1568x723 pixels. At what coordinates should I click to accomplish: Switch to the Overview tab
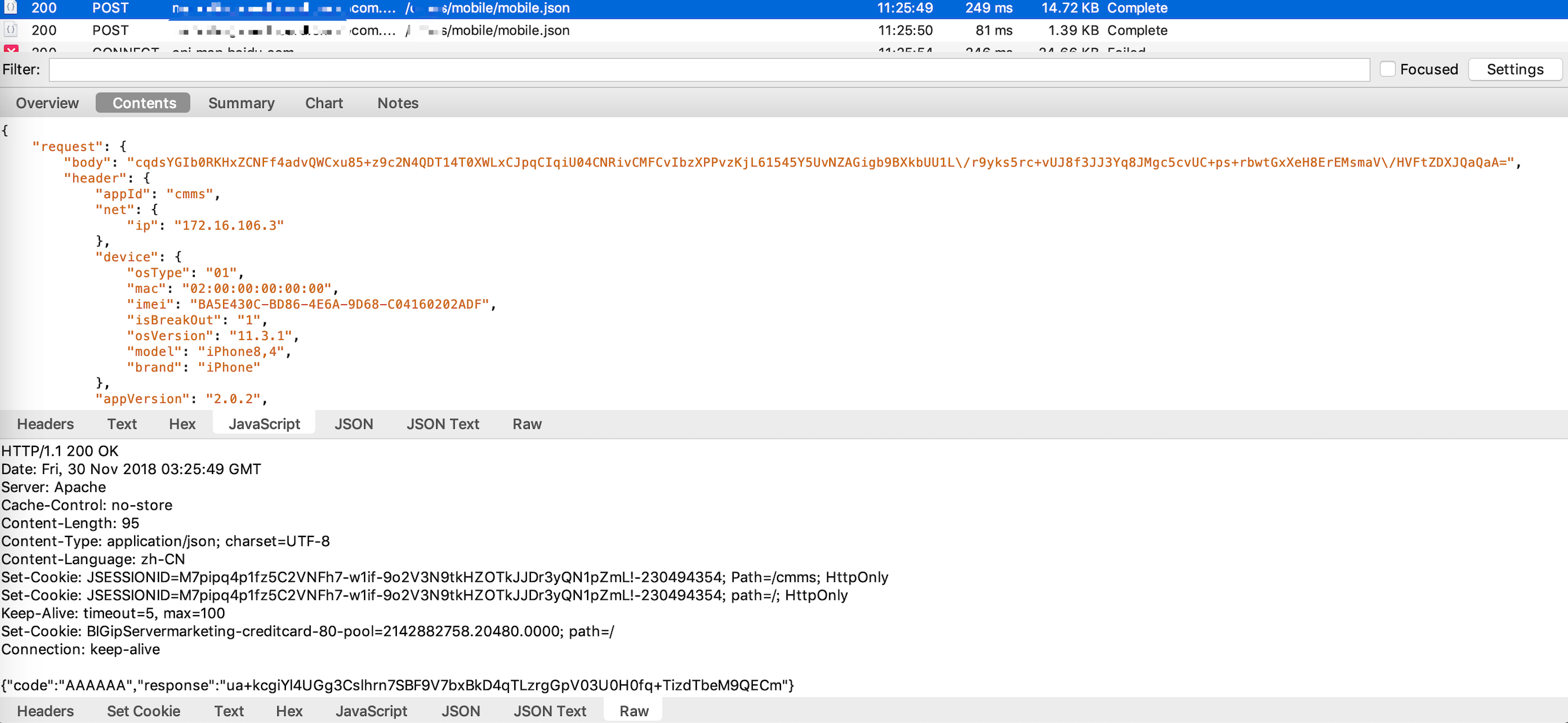point(47,103)
